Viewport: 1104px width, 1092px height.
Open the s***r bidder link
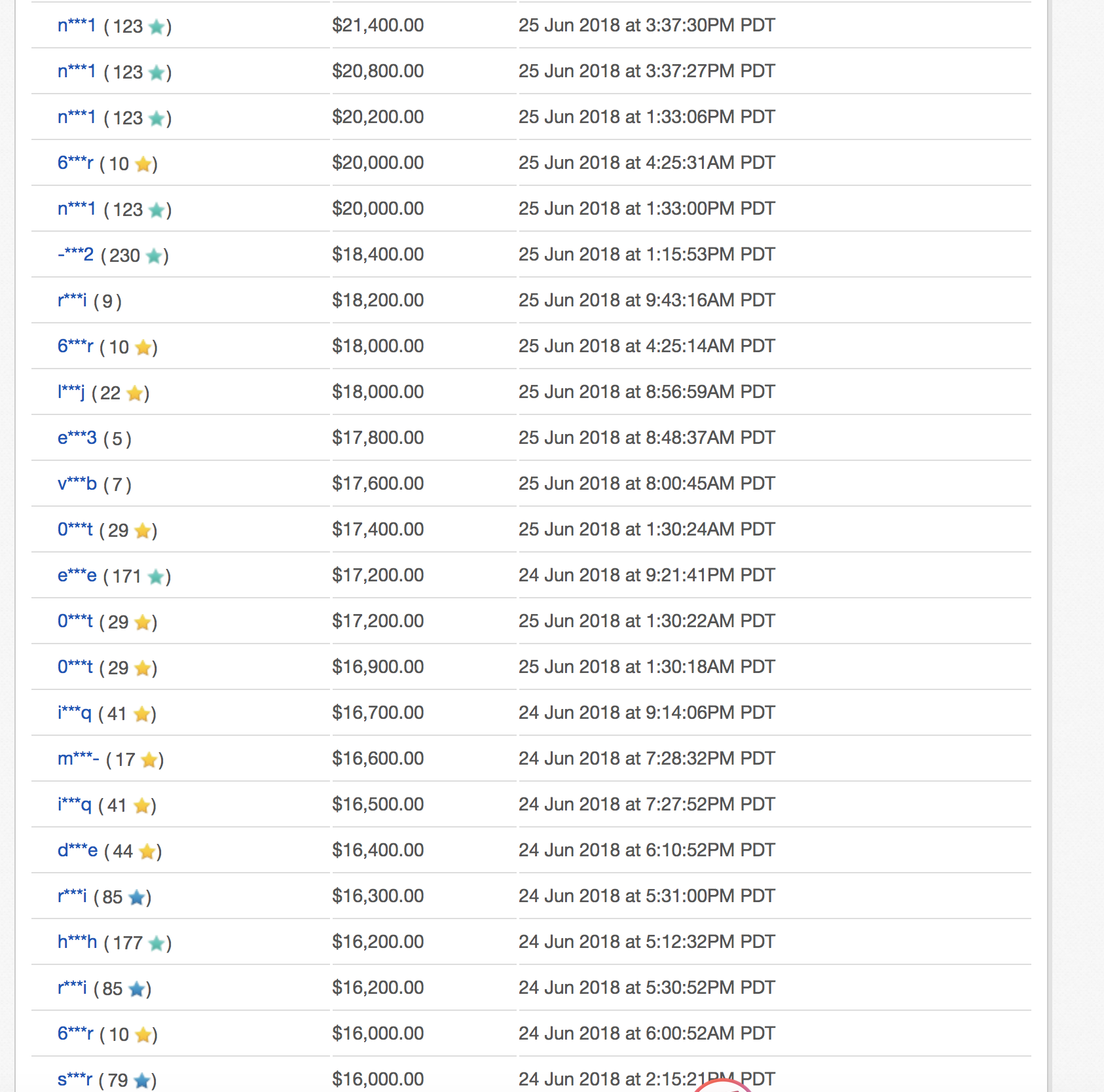point(75,1080)
